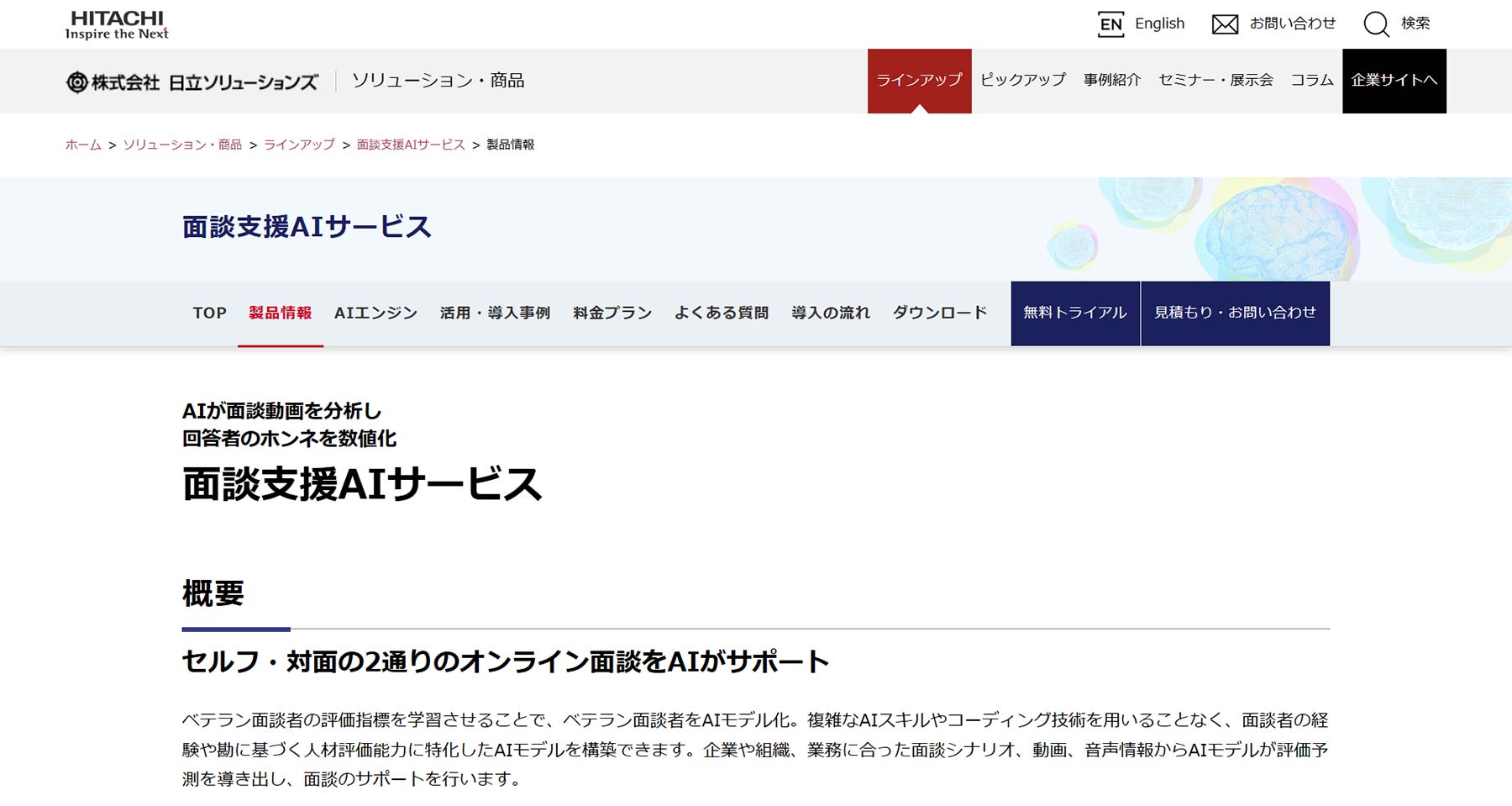The height and width of the screenshot is (806, 1512).
Task: Go to the 企業サイトへ button
Action: coord(1394,81)
